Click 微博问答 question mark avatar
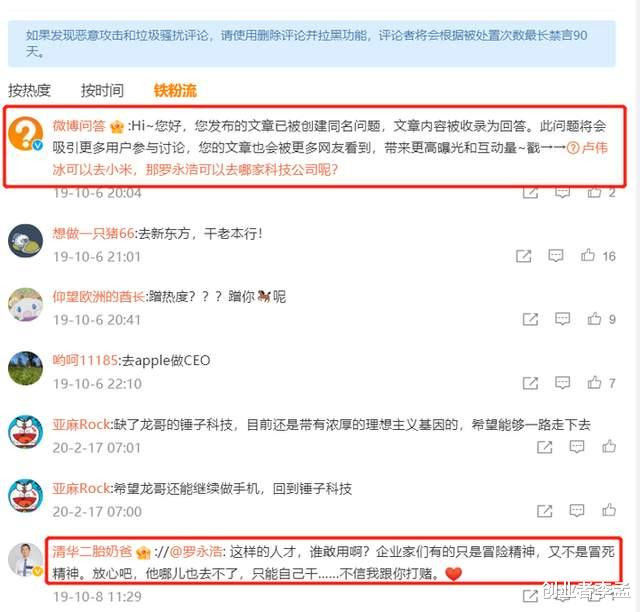The height and width of the screenshot is (612, 640). point(26,133)
